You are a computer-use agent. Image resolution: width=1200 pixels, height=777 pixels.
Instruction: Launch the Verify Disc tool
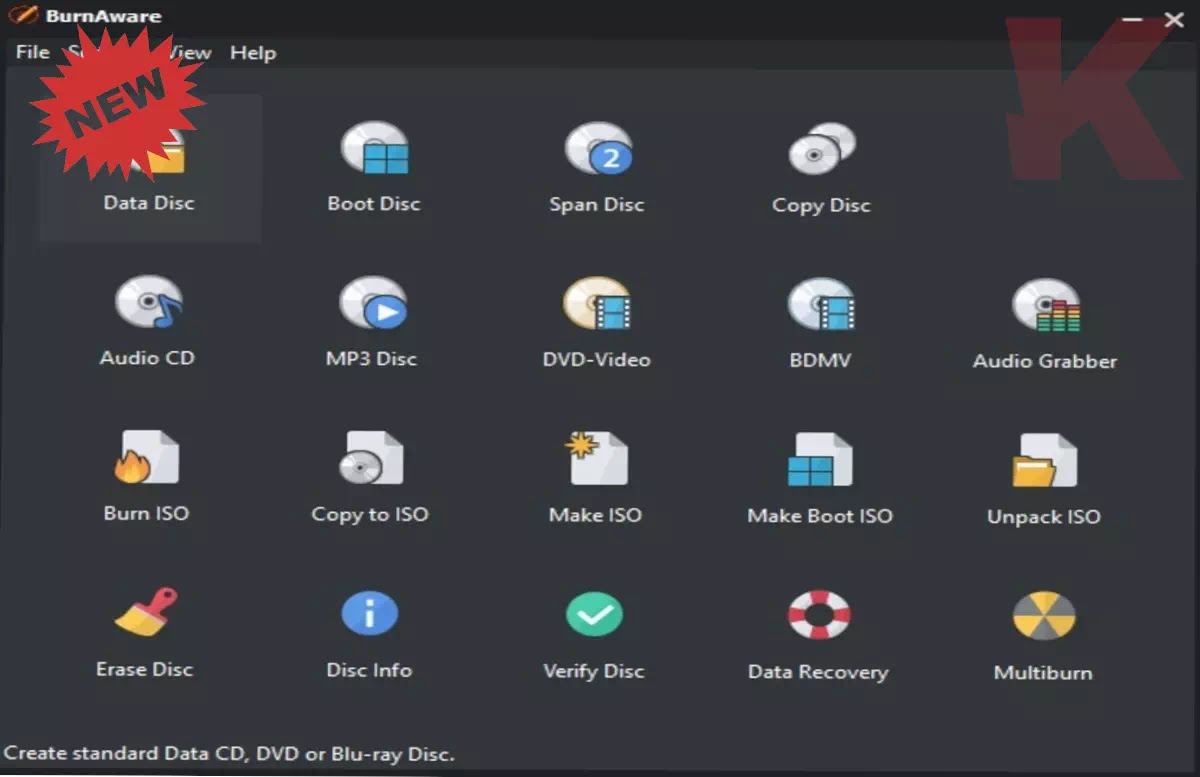click(594, 635)
